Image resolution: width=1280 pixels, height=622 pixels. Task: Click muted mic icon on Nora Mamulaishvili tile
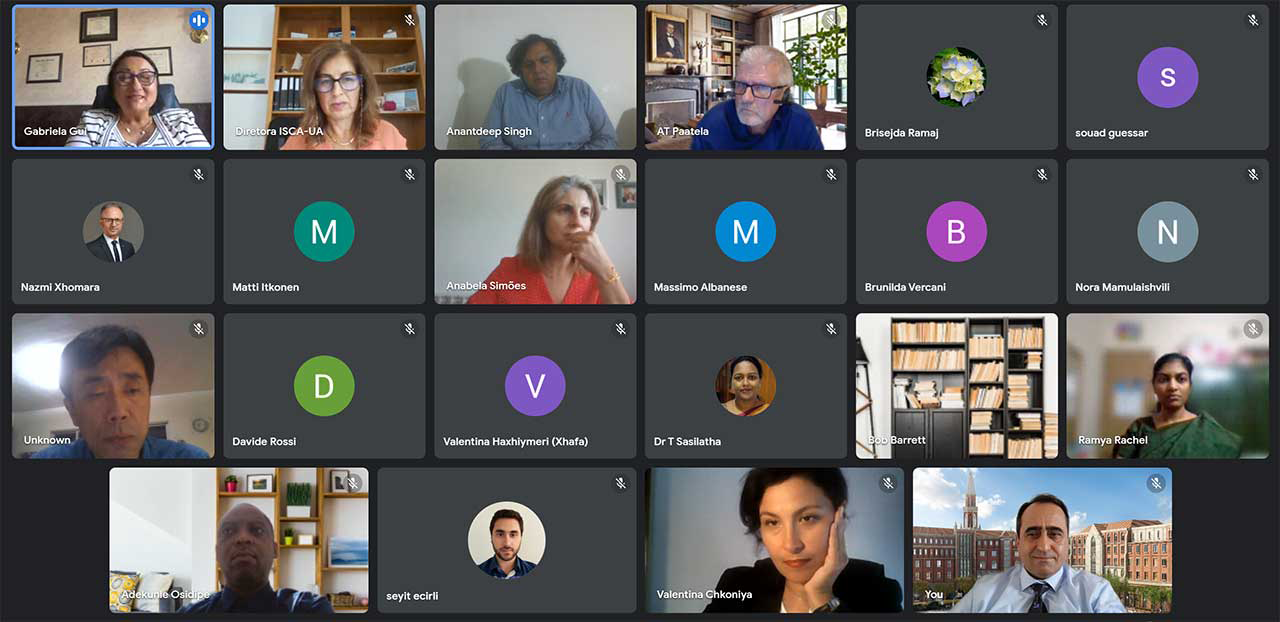pyautogui.click(x=1253, y=174)
